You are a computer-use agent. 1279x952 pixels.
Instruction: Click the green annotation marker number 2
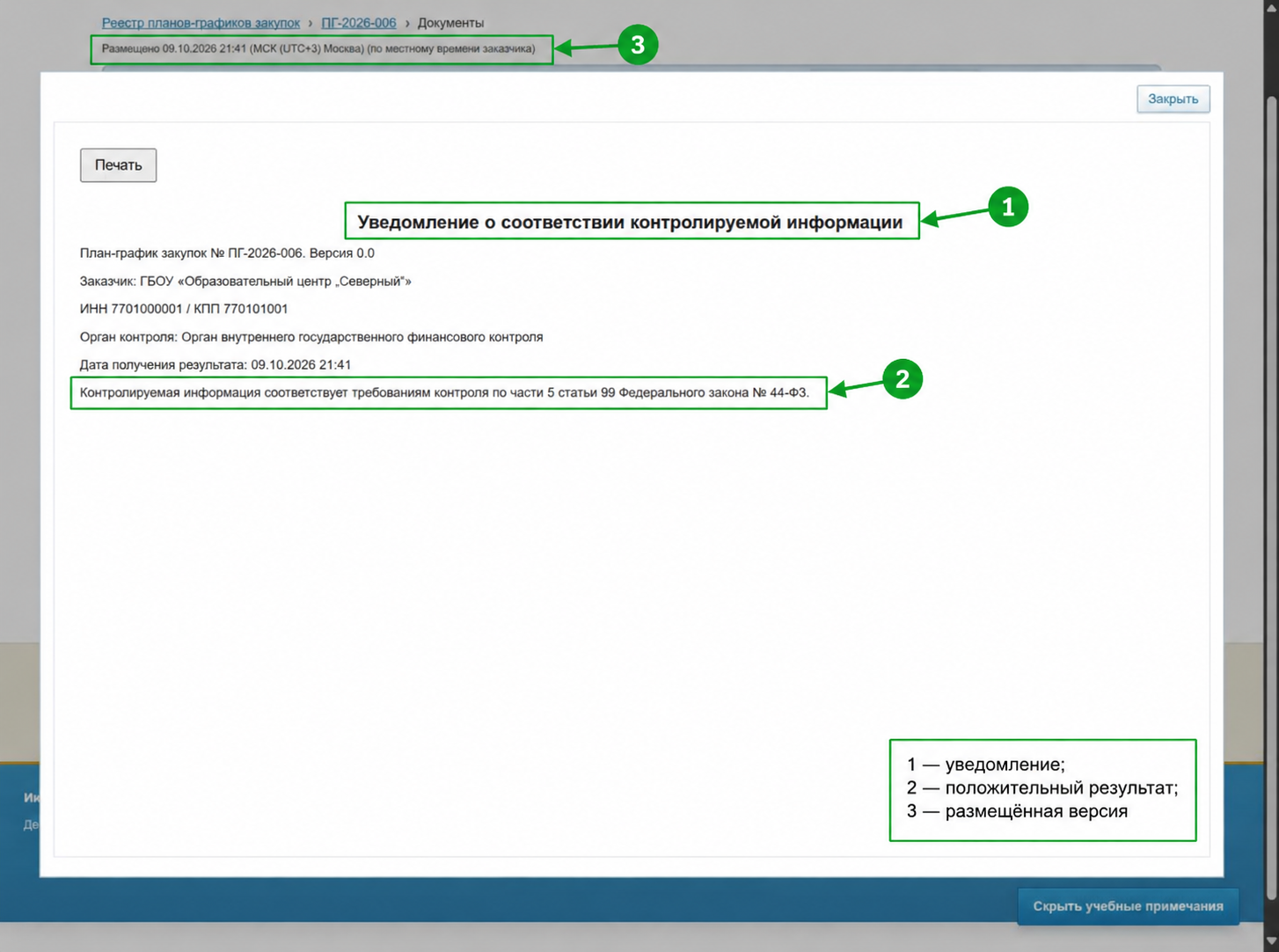[902, 379]
